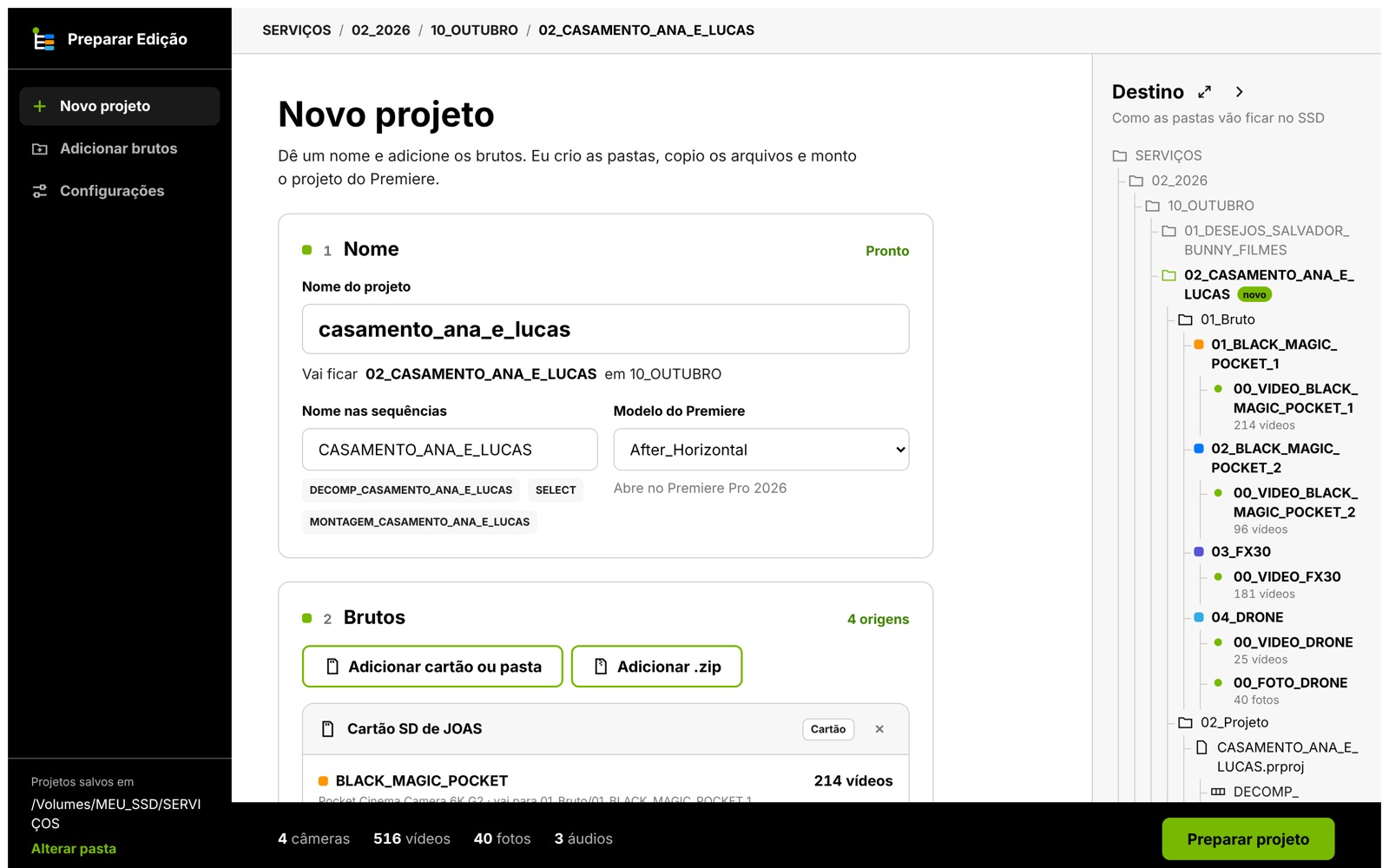The image size is (1389, 868).
Task: Open Configurações in the sidebar
Action: (x=120, y=191)
